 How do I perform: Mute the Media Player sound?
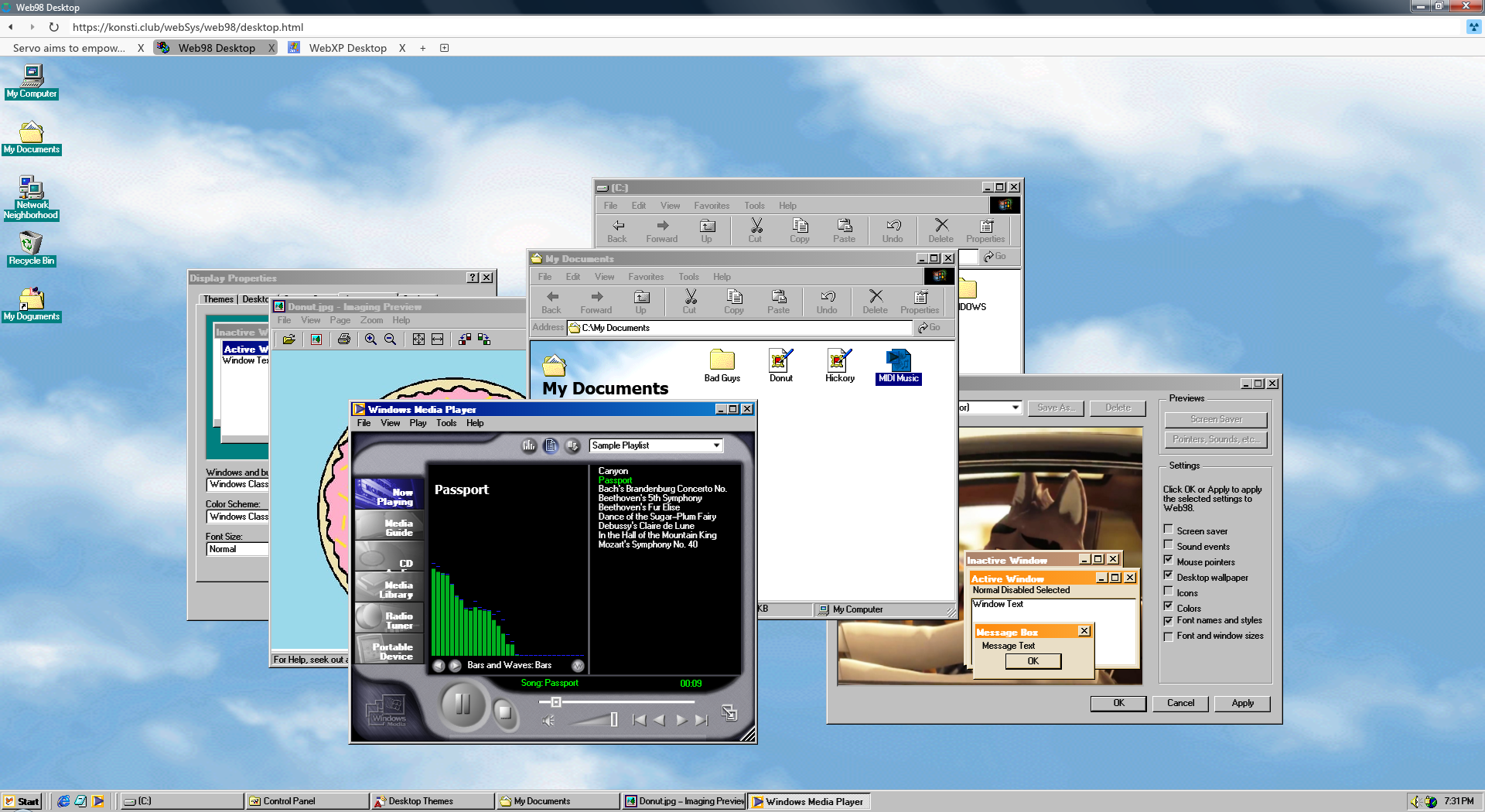pyautogui.click(x=548, y=721)
